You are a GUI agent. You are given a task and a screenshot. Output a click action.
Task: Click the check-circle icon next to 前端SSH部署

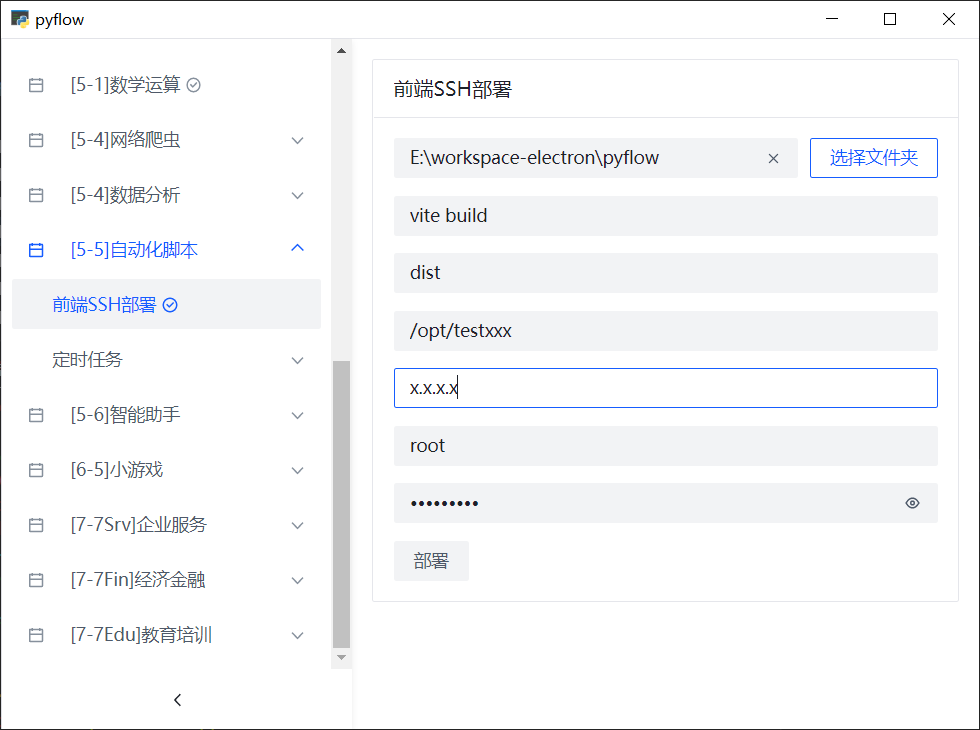pos(170,305)
